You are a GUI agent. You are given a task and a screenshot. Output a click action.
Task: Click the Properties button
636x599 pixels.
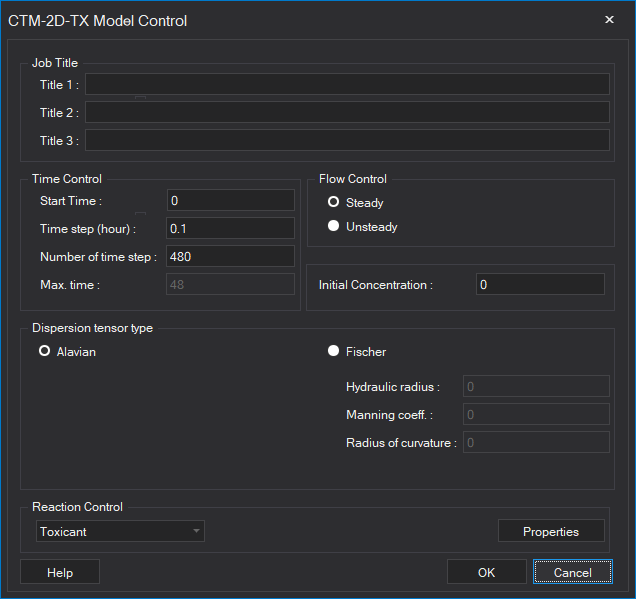(551, 531)
